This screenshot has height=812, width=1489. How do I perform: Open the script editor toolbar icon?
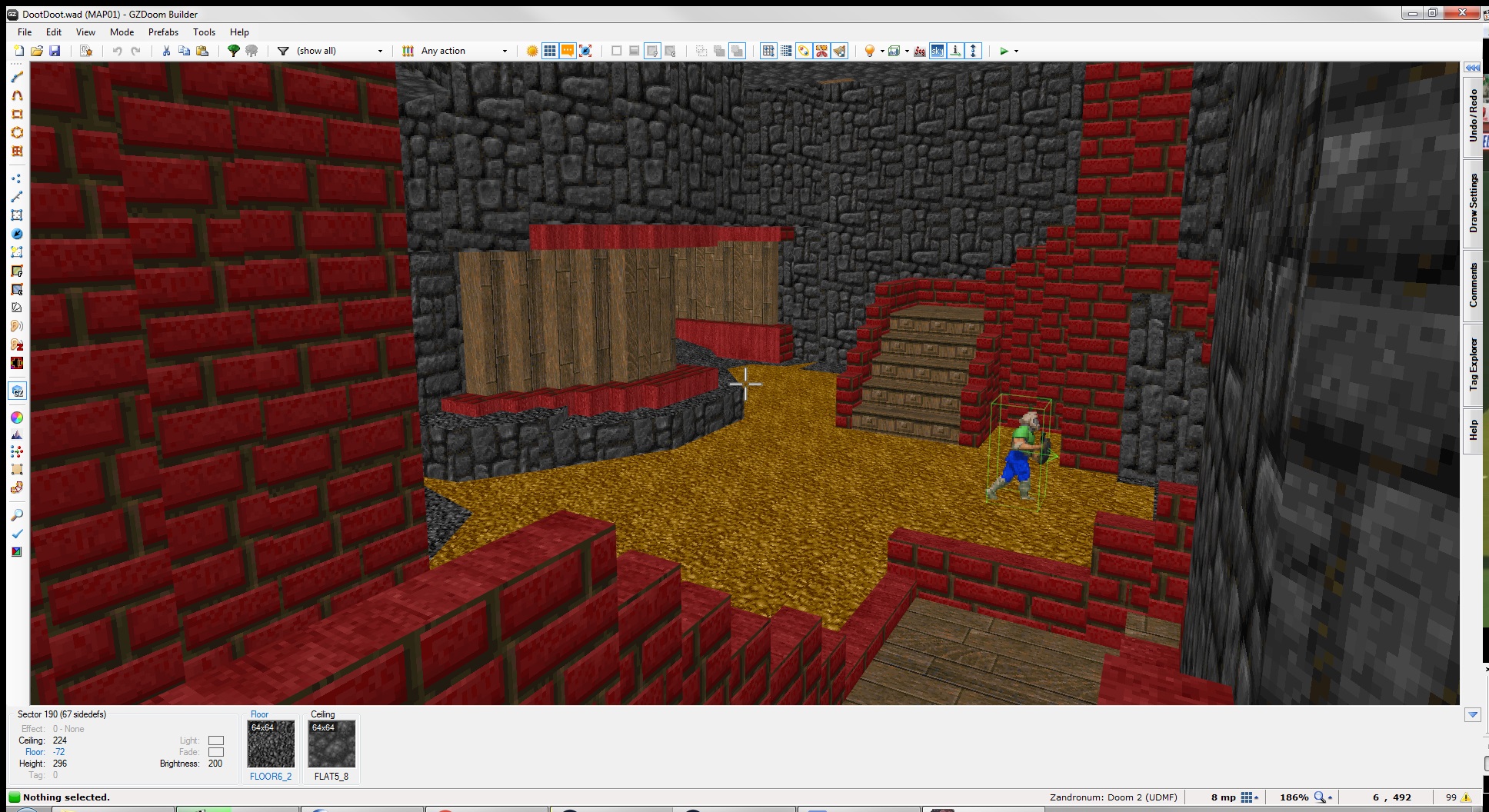[86, 51]
